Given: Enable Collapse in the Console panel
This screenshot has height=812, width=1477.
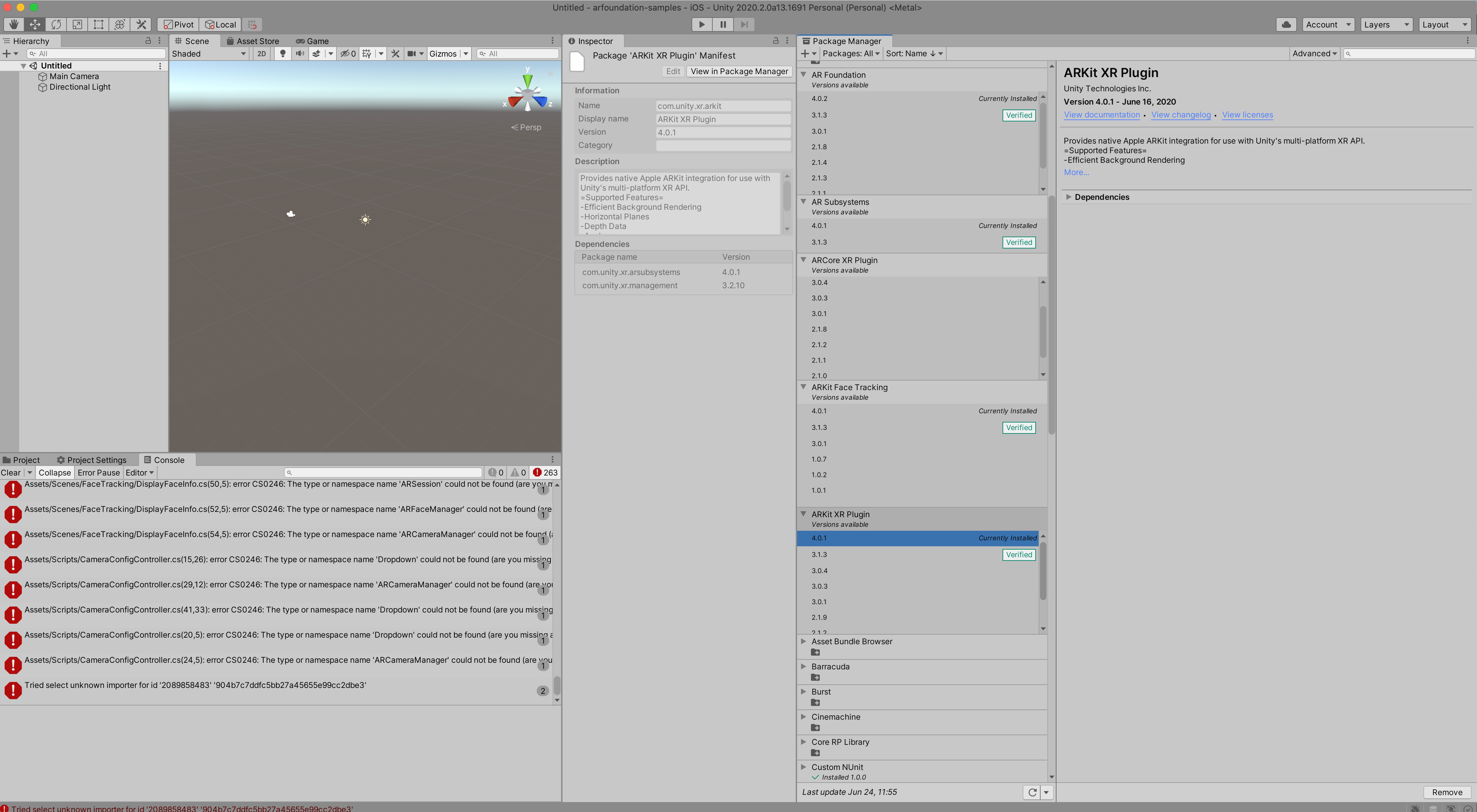Looking at the screenshot, I should pos(55,472).
